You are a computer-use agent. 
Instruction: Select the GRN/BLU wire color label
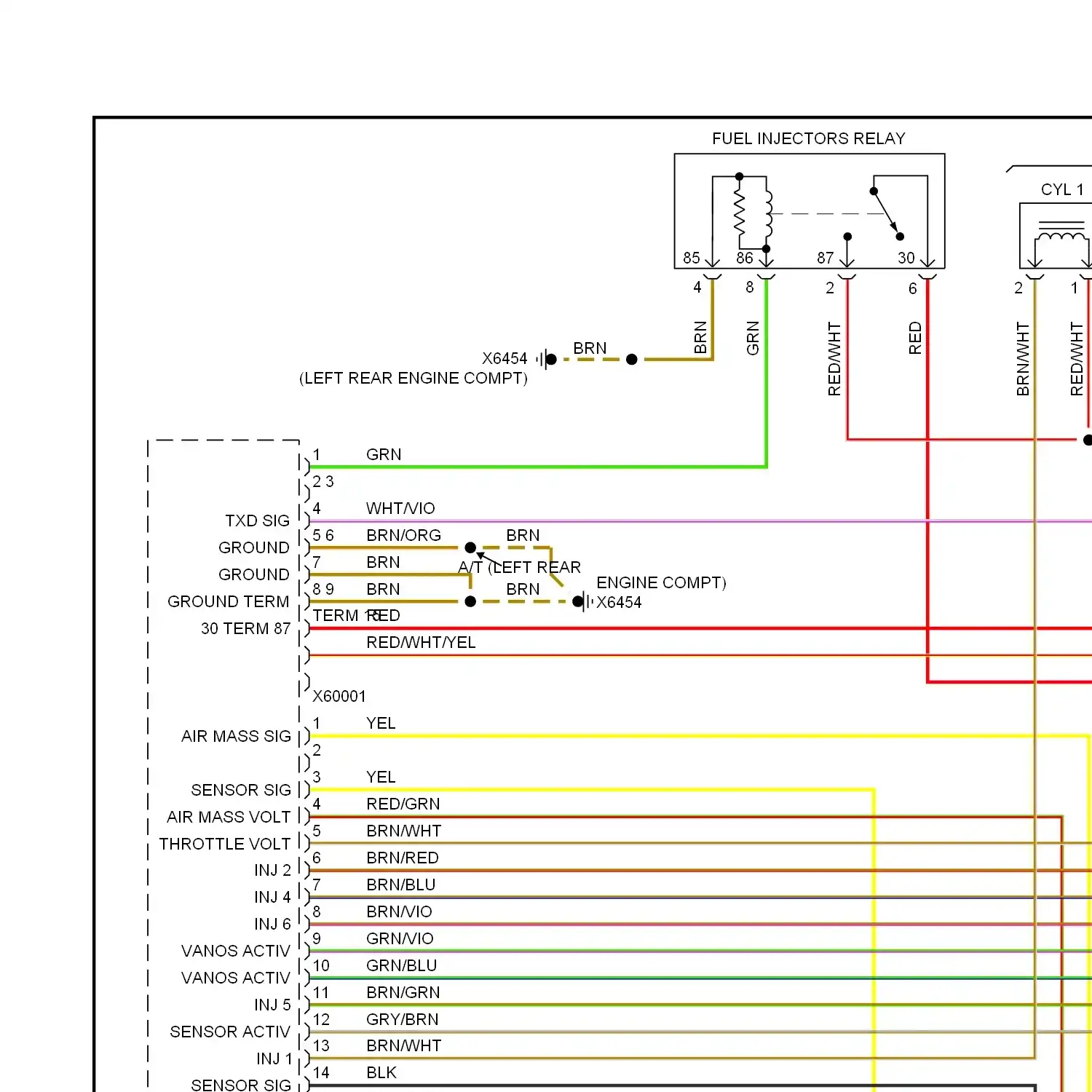401,965
